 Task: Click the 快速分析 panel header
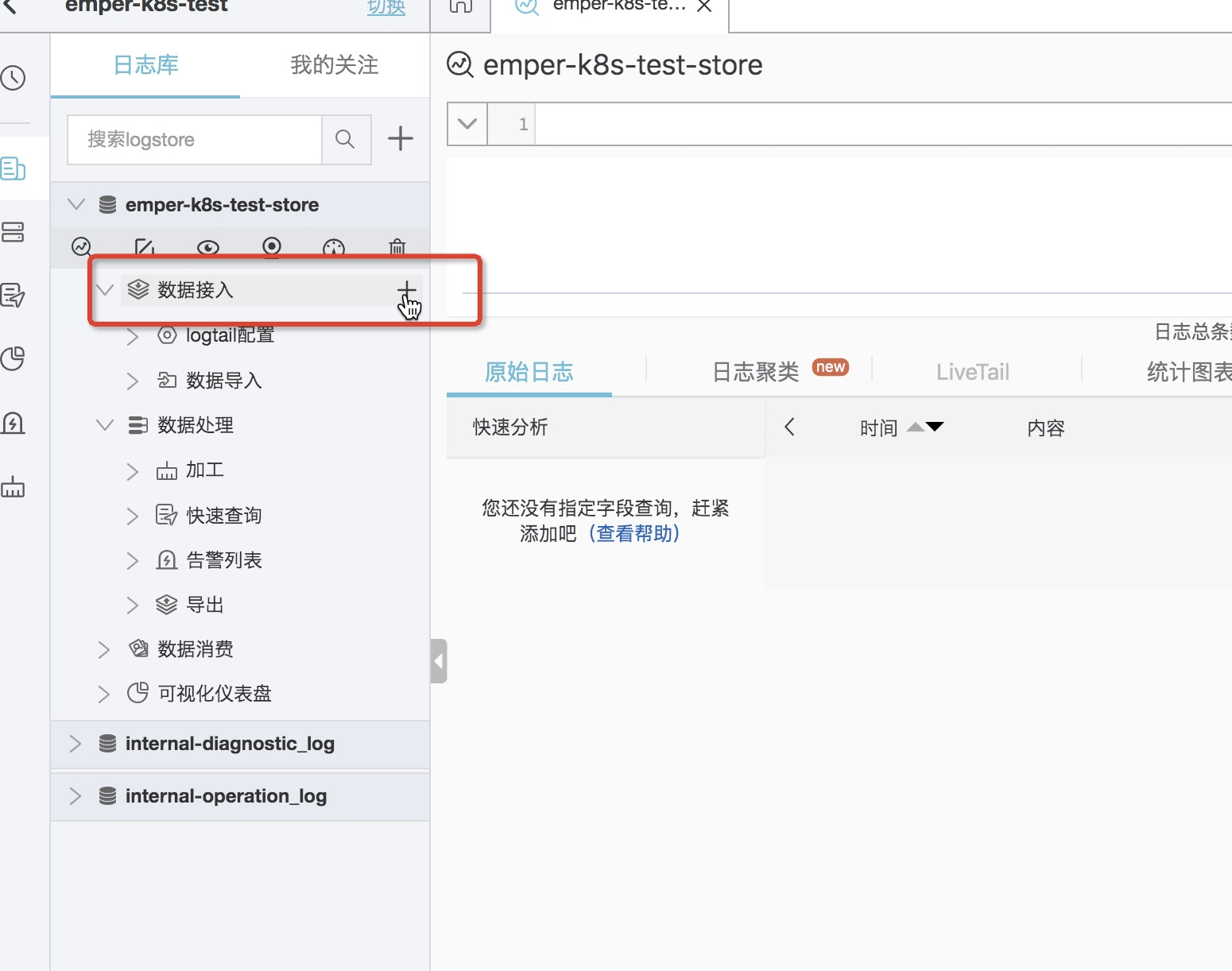click(606, 427)
